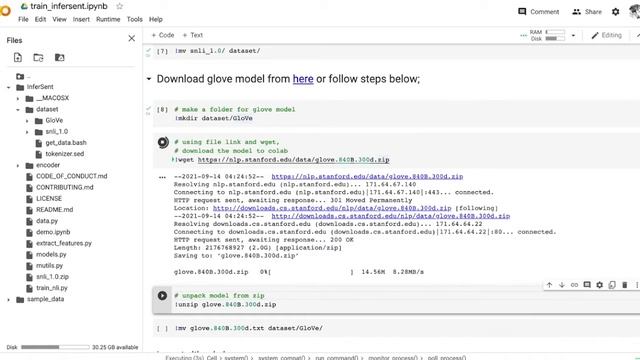
Task: Add a comment to cell icon
Action: (587, 285)
